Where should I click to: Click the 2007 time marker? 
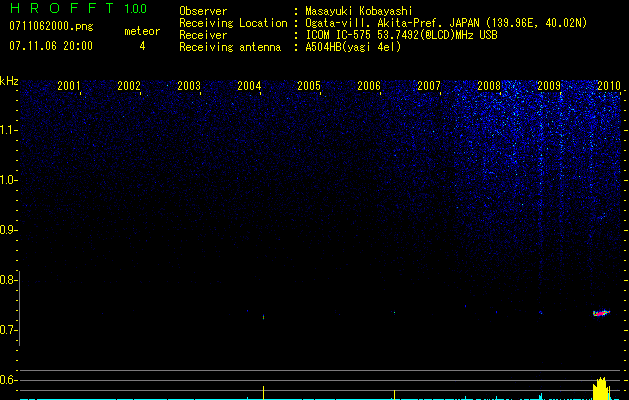pos(429,85)
